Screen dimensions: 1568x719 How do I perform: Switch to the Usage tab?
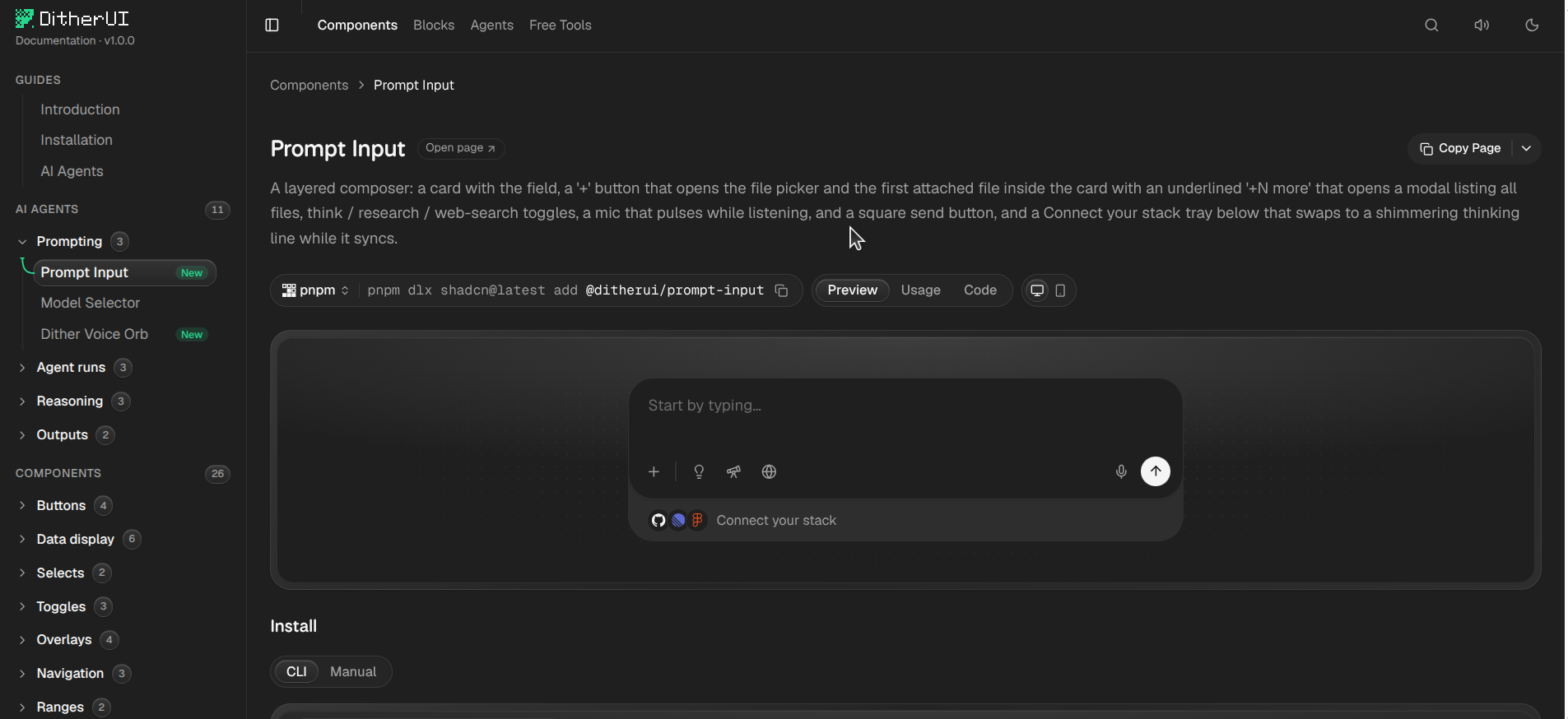(921, 290)
